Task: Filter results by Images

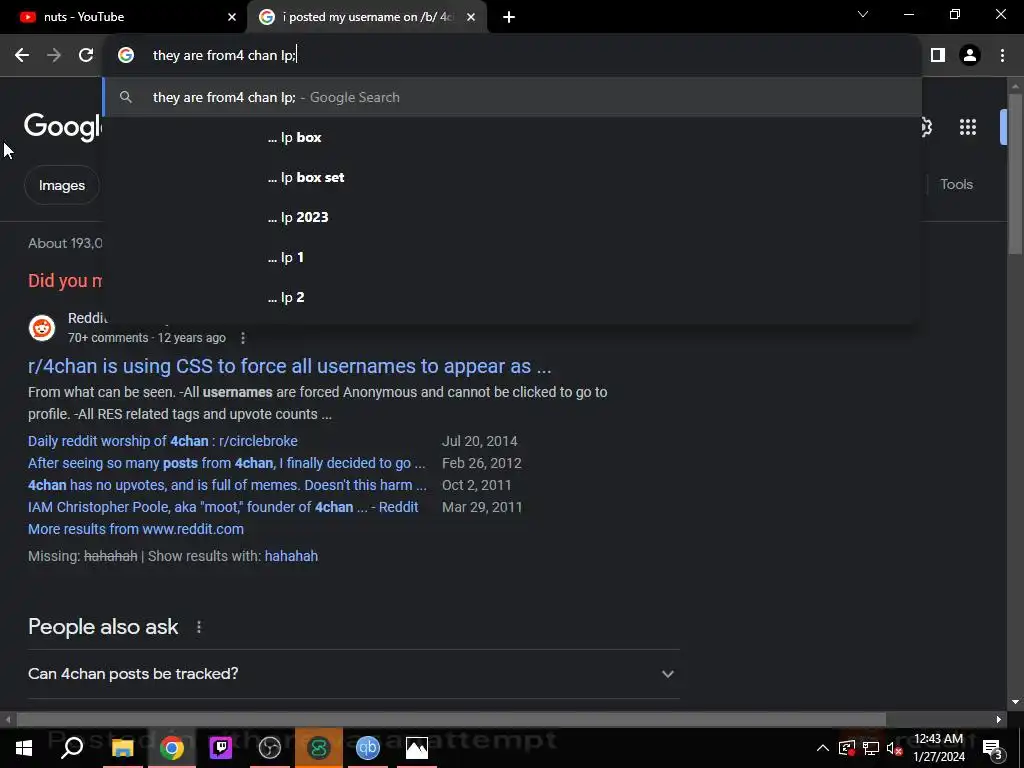Action: pos(62,185)
